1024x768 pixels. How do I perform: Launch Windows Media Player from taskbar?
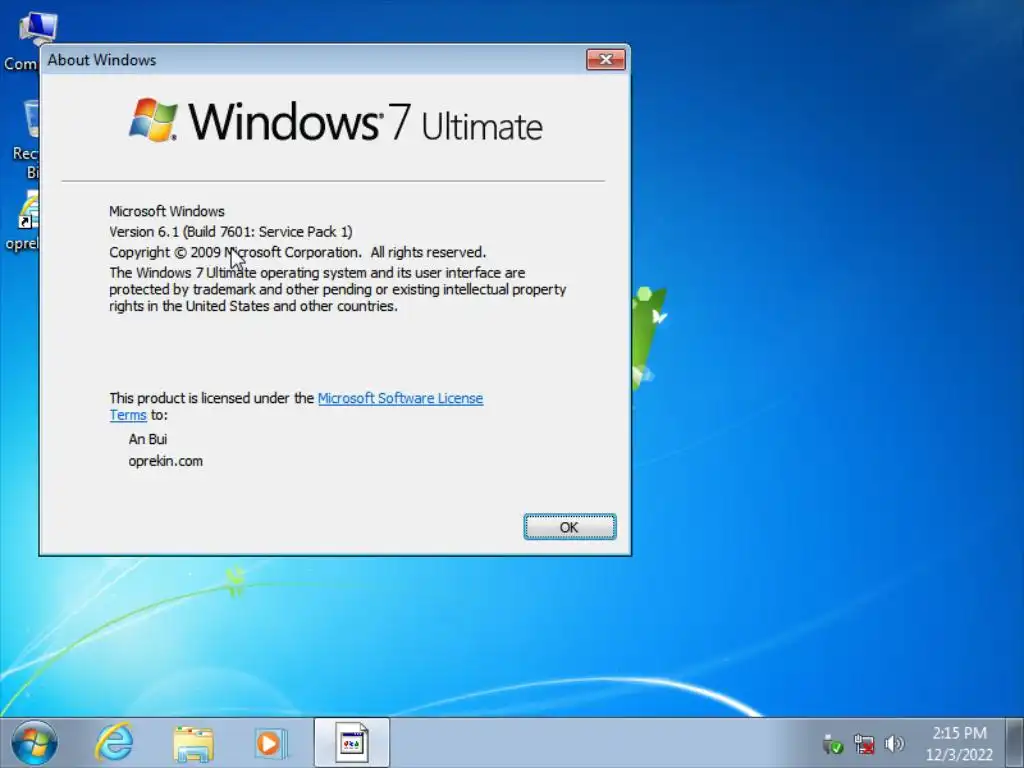pos(270,743)
